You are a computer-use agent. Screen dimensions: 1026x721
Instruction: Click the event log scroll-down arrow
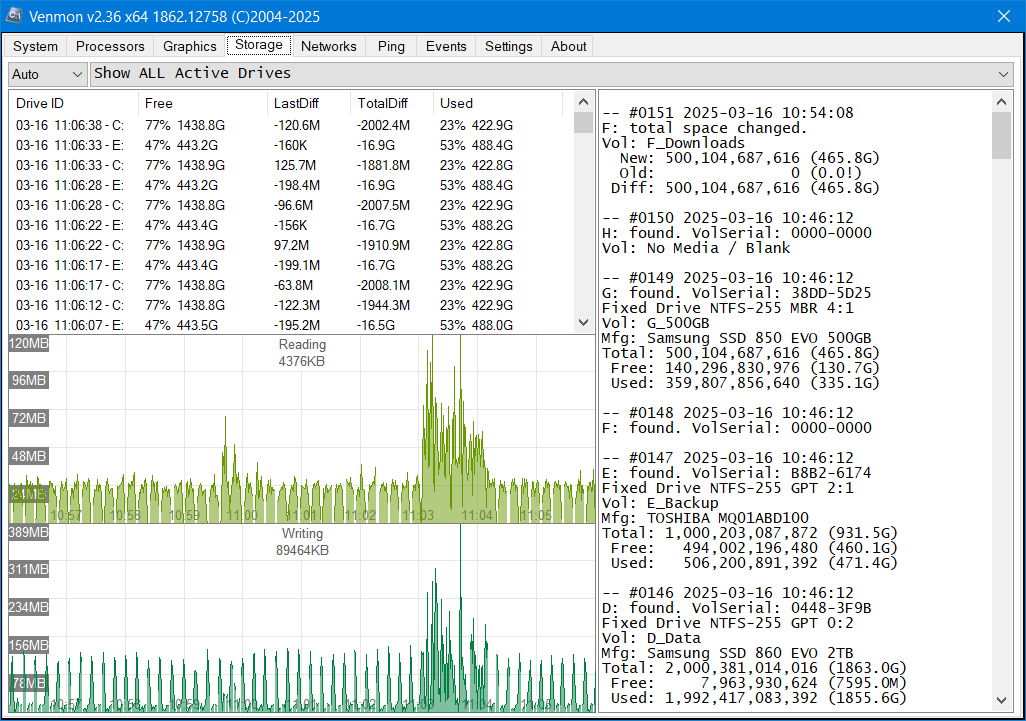click(x=1001, y=700)
